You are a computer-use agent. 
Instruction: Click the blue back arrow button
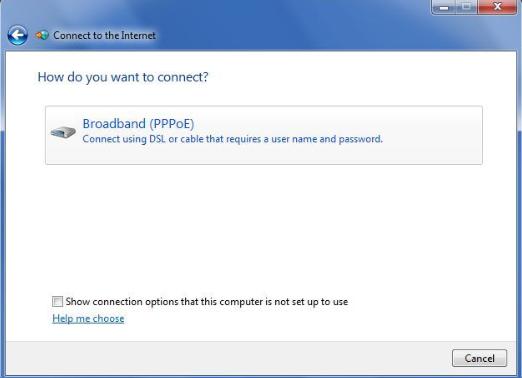click(17, 35)
